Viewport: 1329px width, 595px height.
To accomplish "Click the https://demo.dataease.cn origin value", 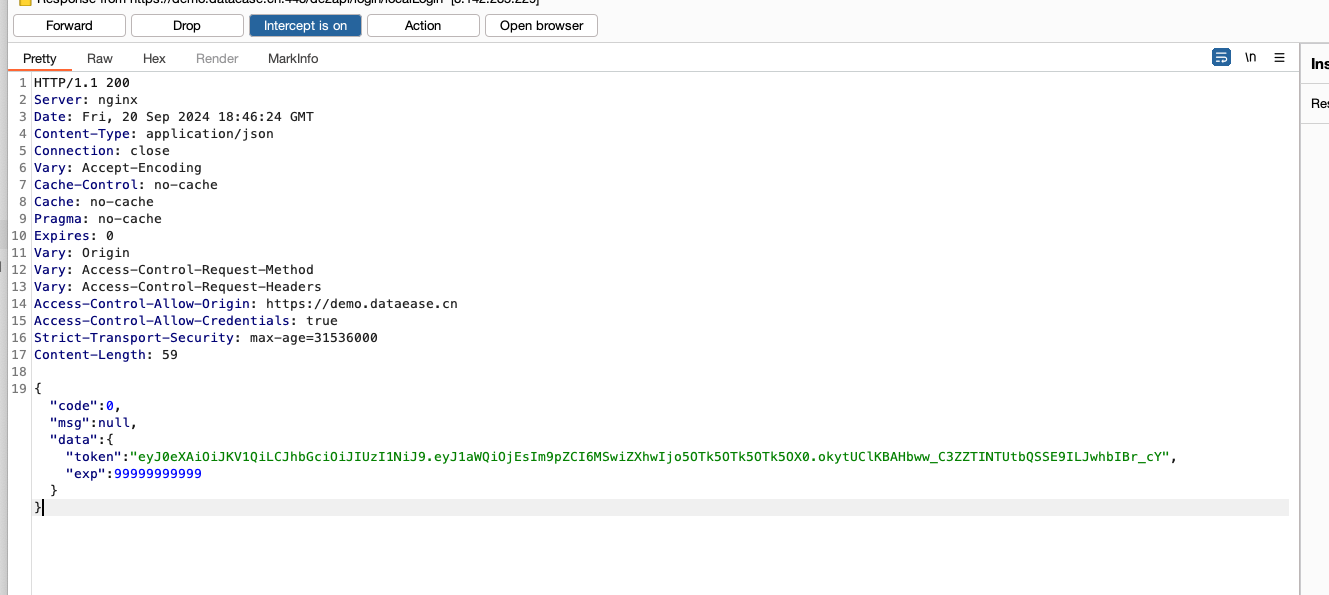I will pos(361,304).
